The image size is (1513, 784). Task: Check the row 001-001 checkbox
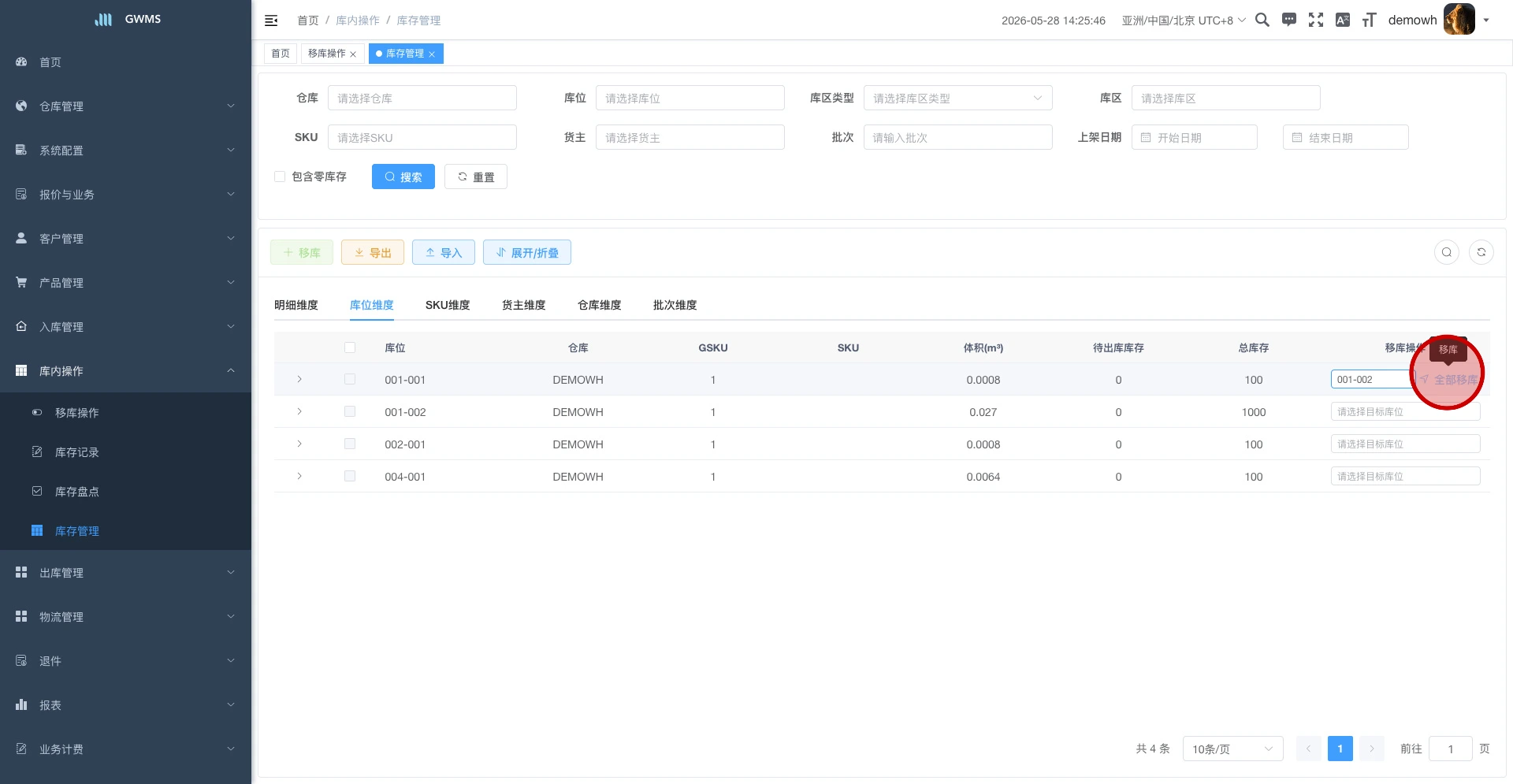350,380
